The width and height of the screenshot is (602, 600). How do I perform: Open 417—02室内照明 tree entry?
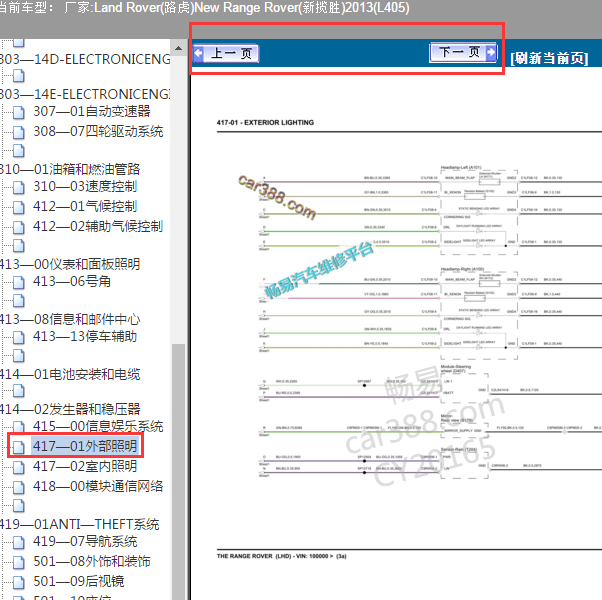point(85,466)
